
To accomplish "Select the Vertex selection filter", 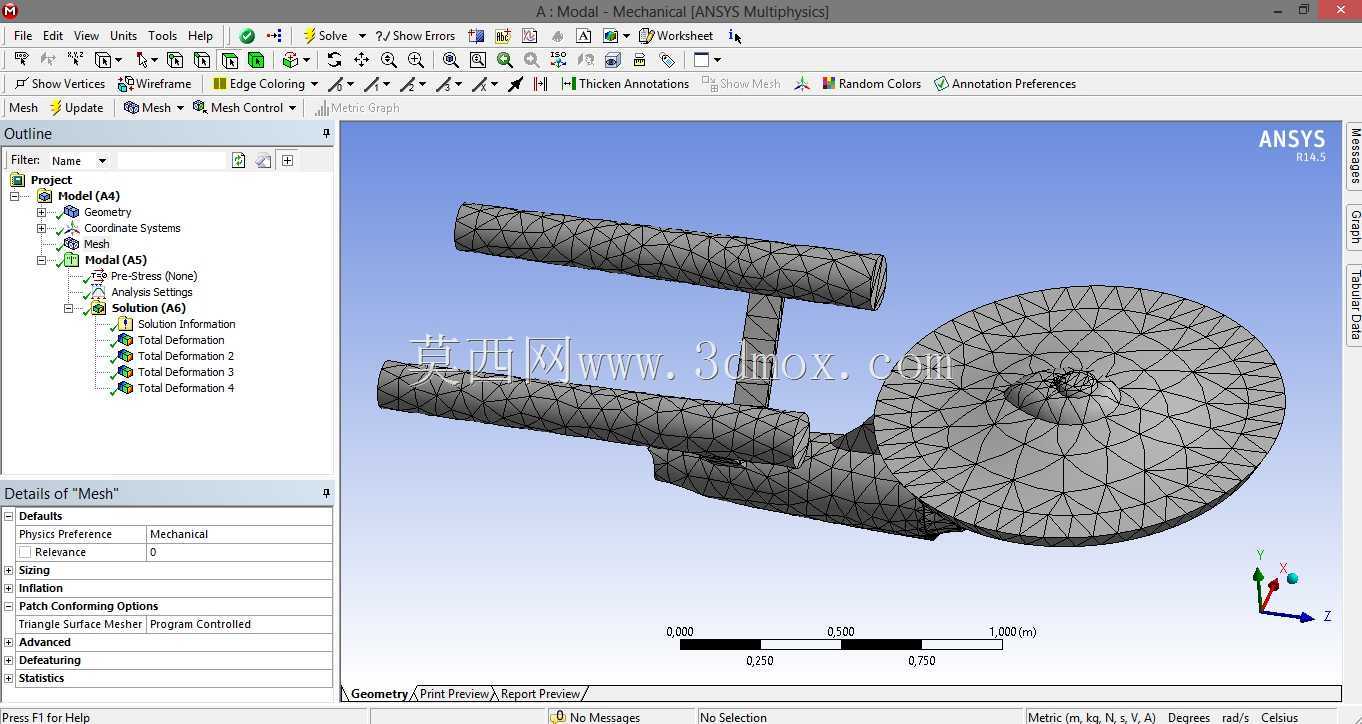I will pyautogui.click(x=175, y=60).
